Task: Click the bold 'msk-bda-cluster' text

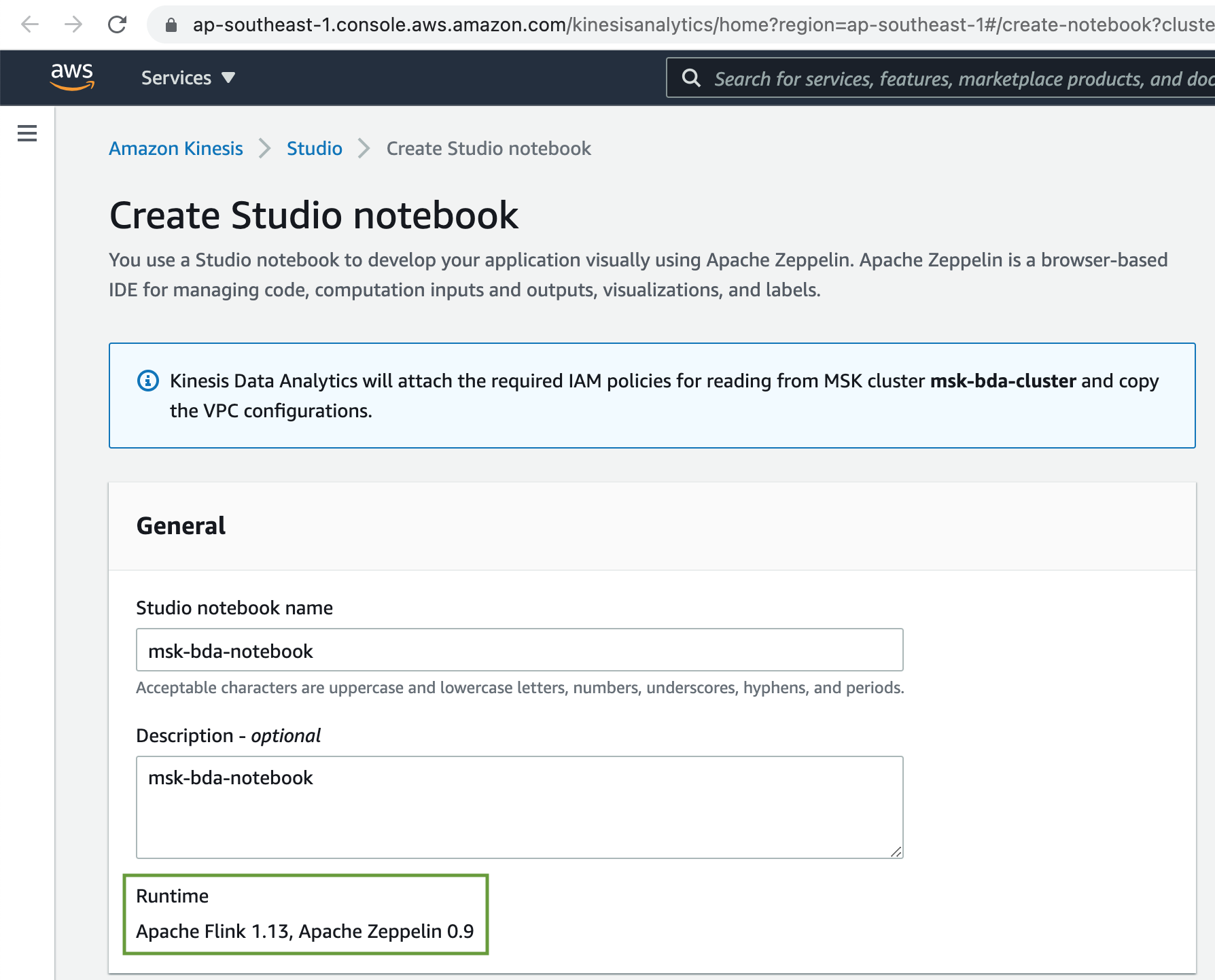Action: (x=1003, y=381)
